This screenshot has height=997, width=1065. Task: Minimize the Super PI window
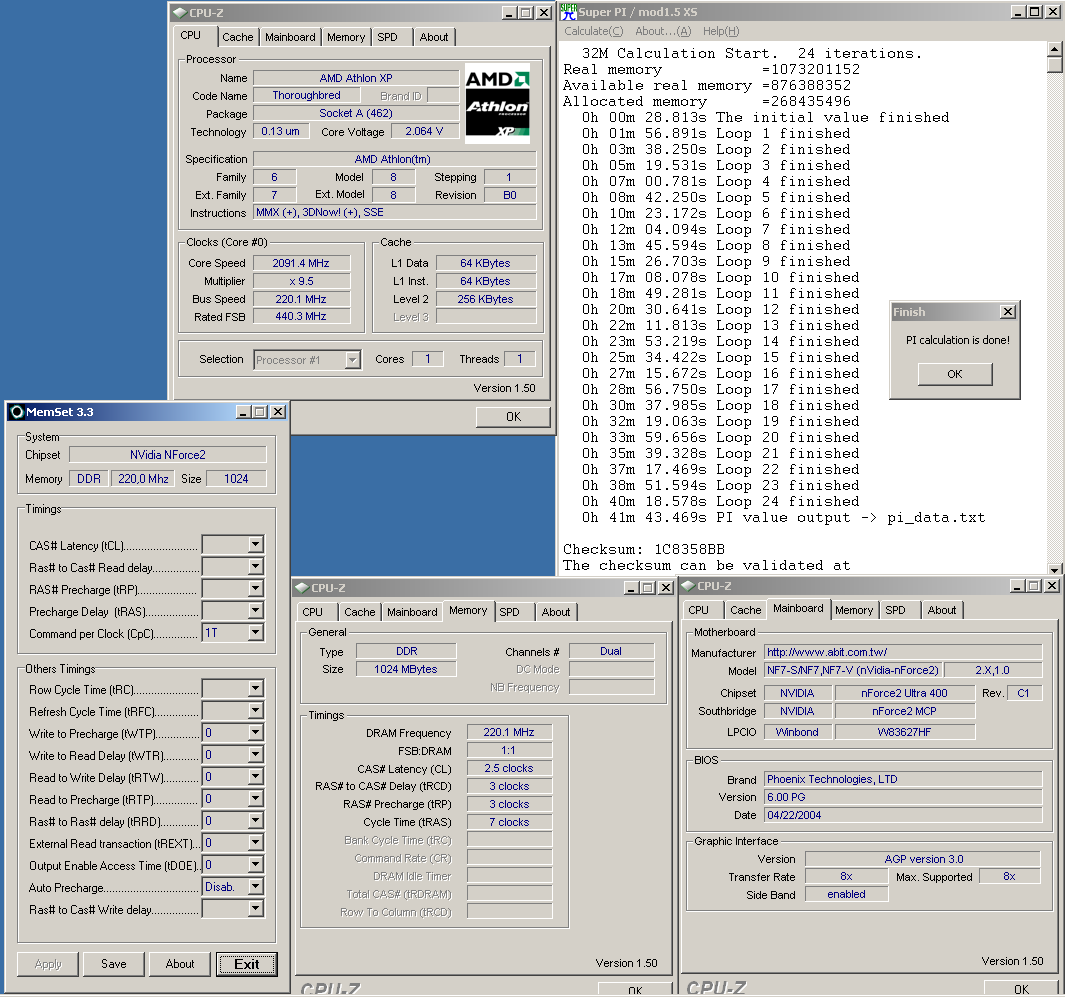click(1017, 12)
